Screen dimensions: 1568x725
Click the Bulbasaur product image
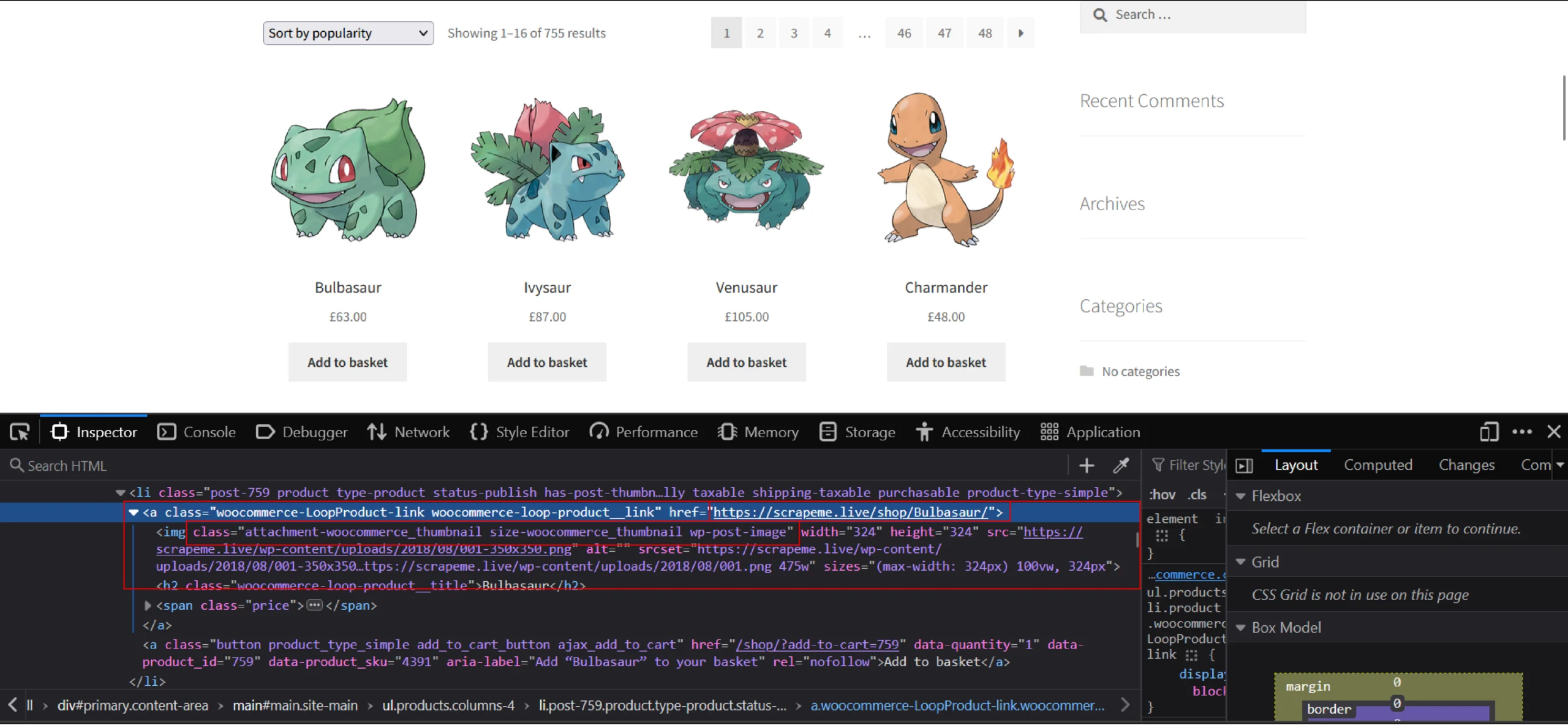pyautogui.click(x=348, y=170)
